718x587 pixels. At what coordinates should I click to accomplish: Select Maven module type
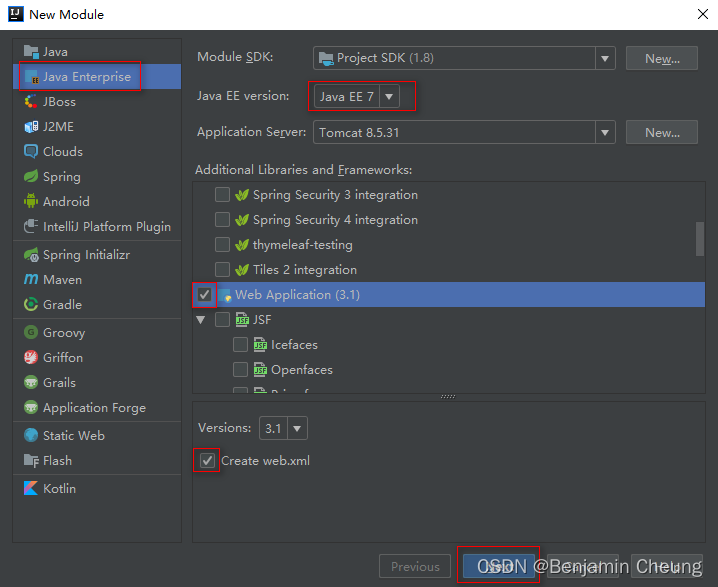pyautogui.click(x=97, y=279)
